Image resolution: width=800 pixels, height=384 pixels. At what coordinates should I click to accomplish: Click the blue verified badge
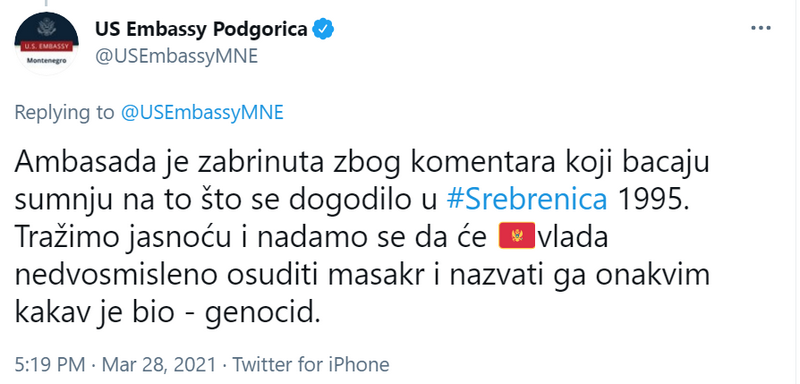[323, 30]
